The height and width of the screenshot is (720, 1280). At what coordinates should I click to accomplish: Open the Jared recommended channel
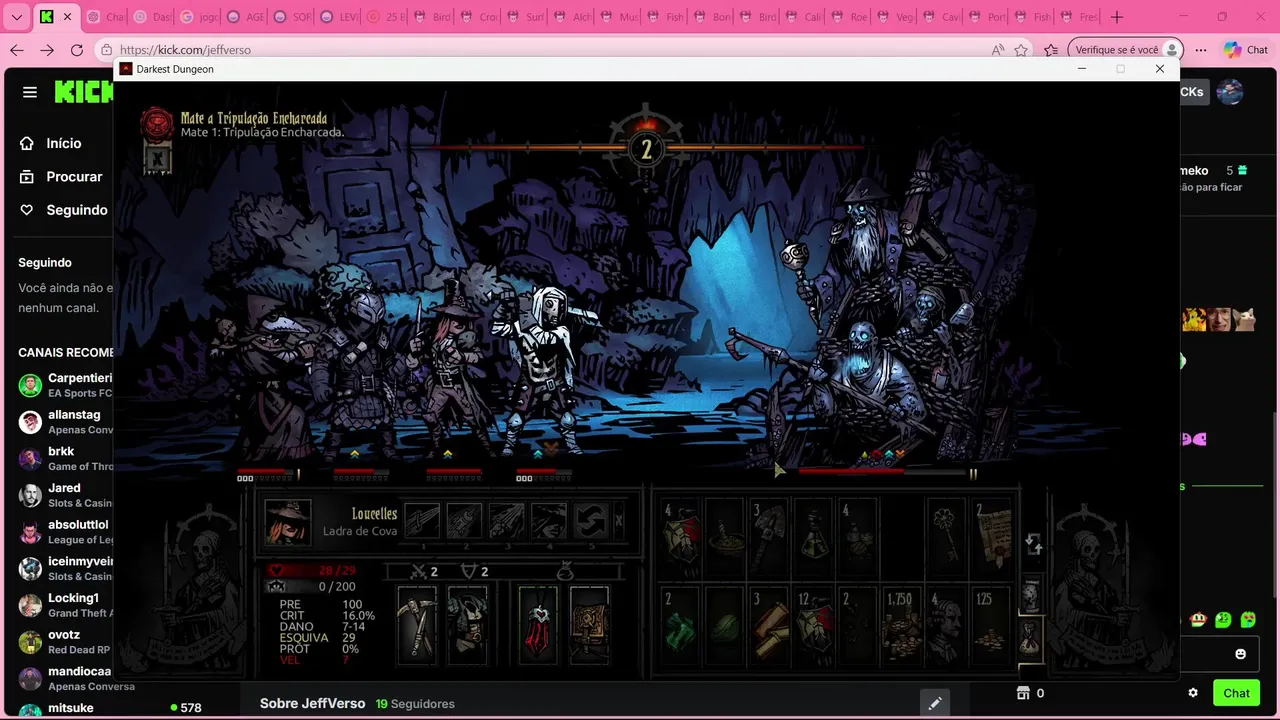click(x=65, y=495)
